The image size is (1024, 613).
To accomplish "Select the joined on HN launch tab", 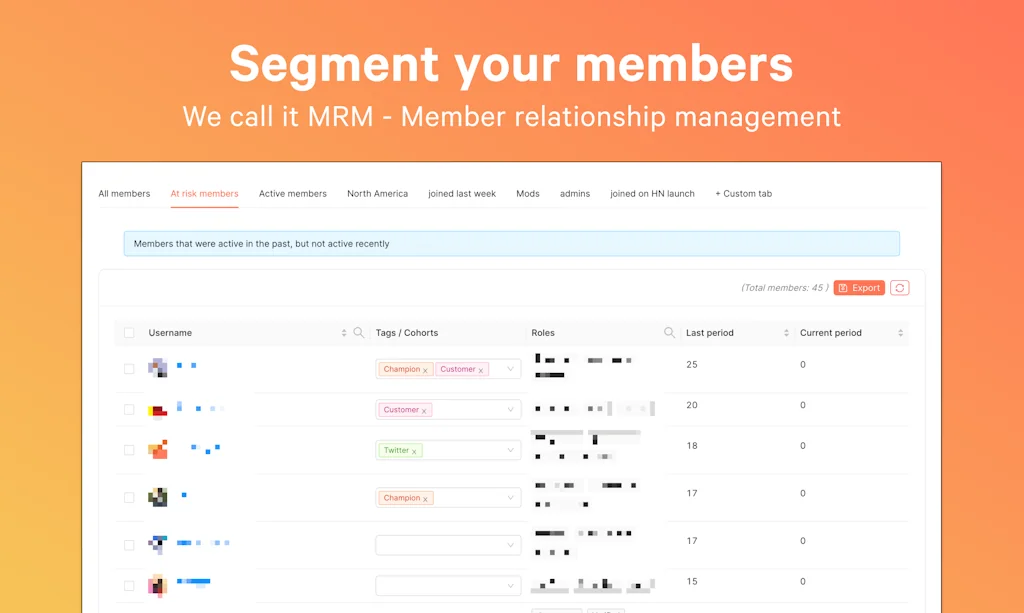I will point(652,194).
